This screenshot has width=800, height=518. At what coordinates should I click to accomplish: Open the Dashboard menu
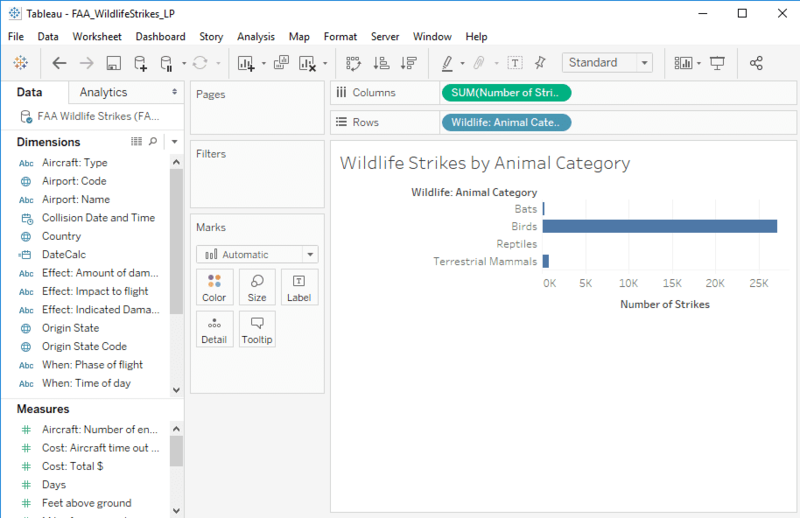160,37
